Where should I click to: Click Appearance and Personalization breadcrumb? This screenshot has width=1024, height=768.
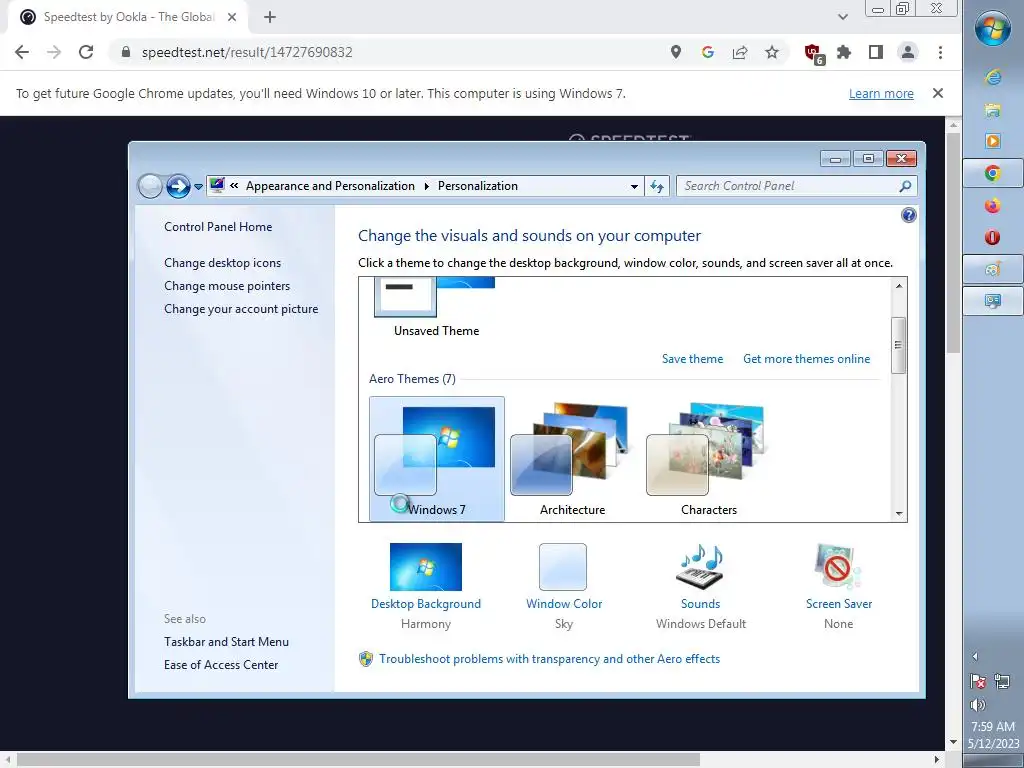tap(330, 186)
